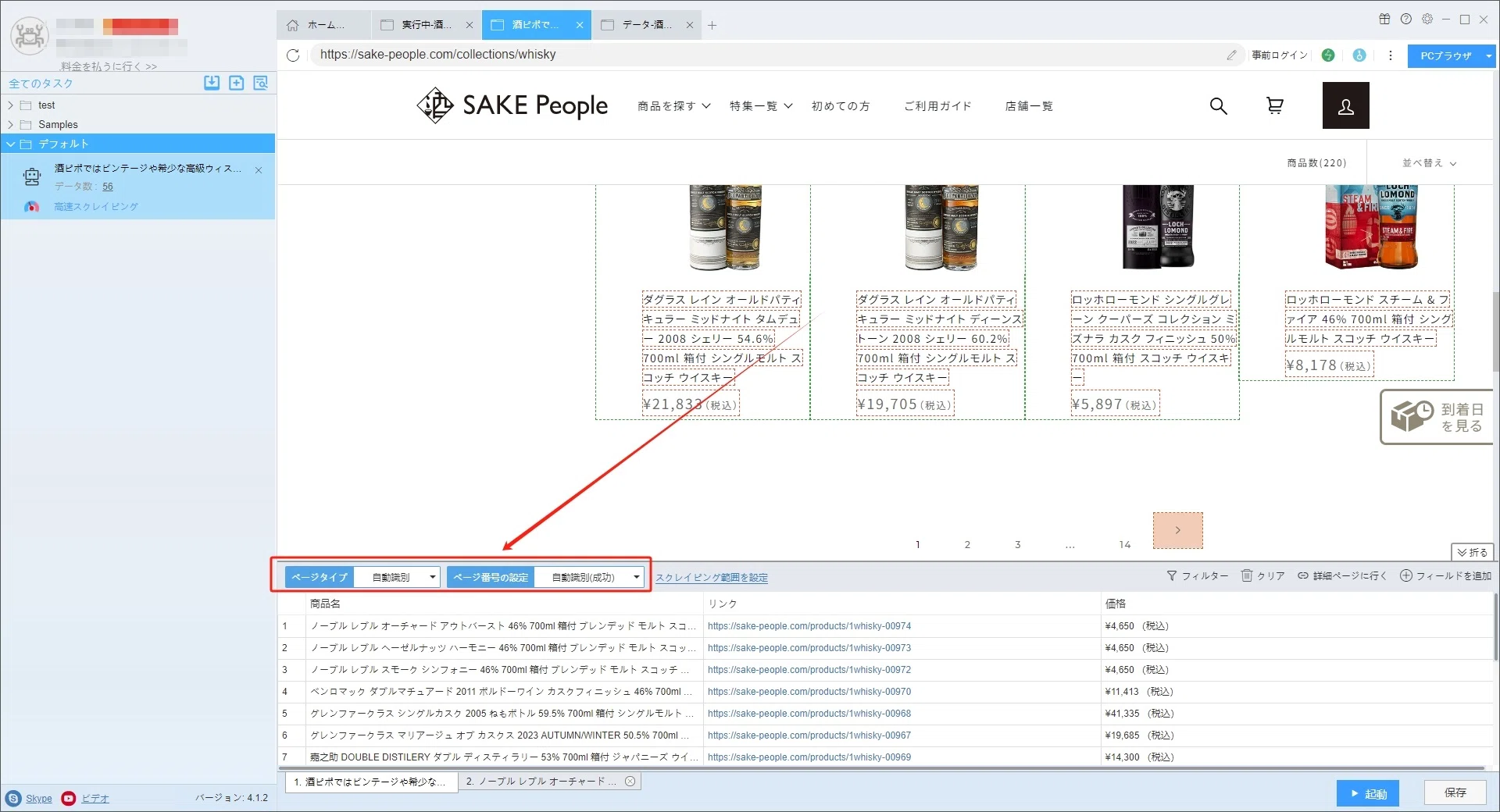Click the new task plus icon
The width and height of the screenshot is (1500, 812).
coord(237,83)
